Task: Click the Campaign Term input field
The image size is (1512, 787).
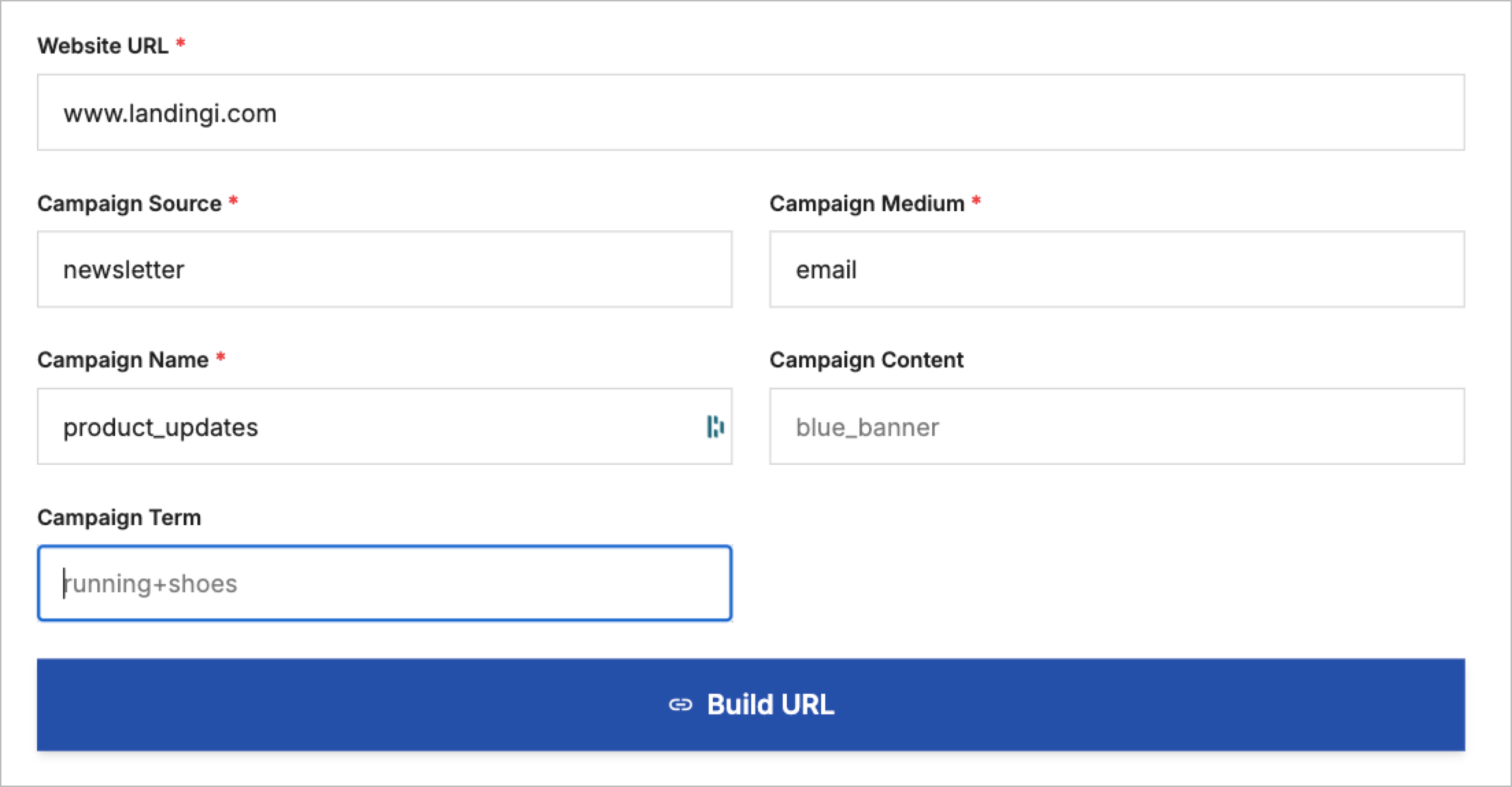Action: (x=385, y=583)
